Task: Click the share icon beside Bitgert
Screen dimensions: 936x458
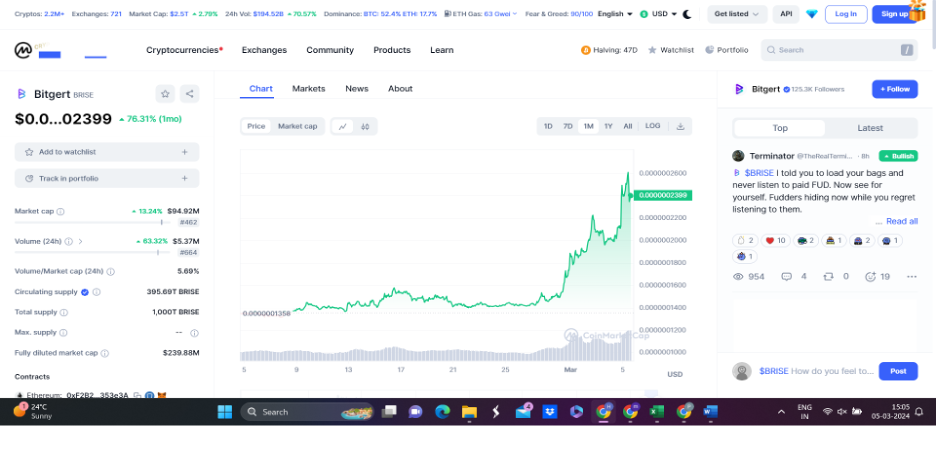Action: click(x=190, y=94)
